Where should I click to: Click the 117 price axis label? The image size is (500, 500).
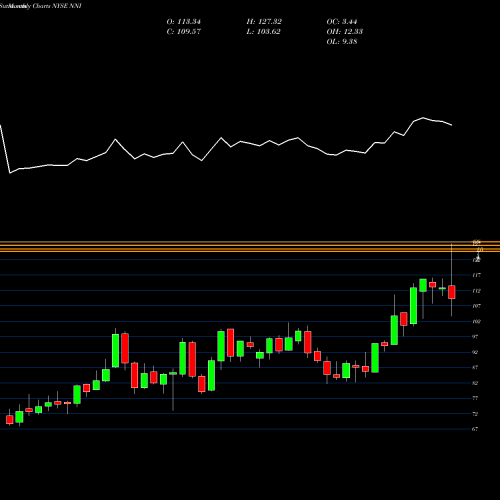(476, 275)
